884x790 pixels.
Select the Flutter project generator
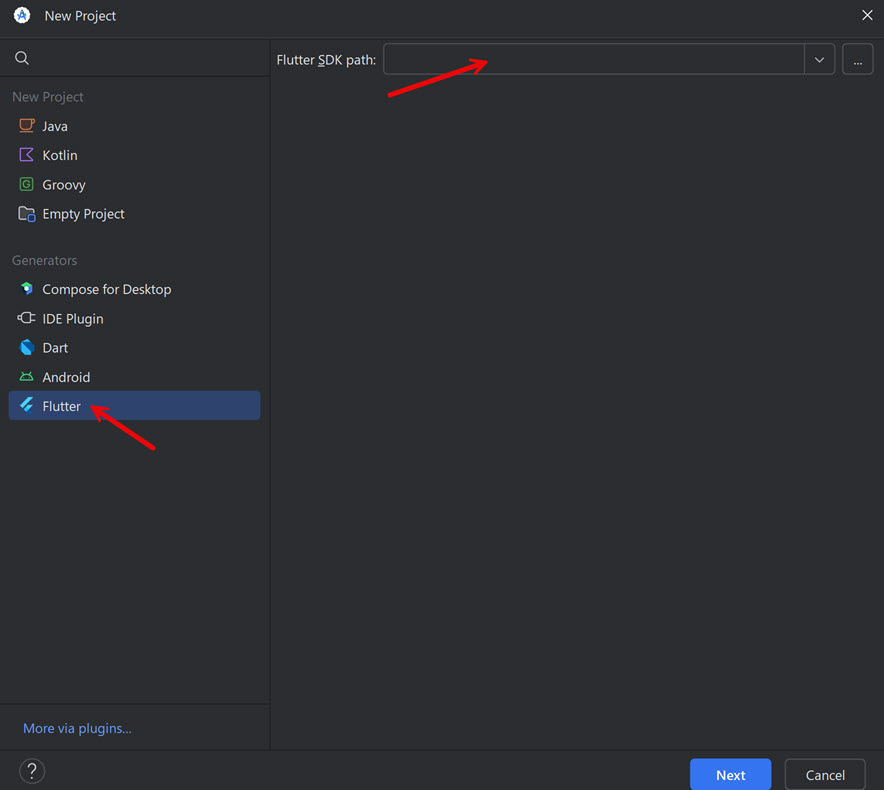(62, 405)
